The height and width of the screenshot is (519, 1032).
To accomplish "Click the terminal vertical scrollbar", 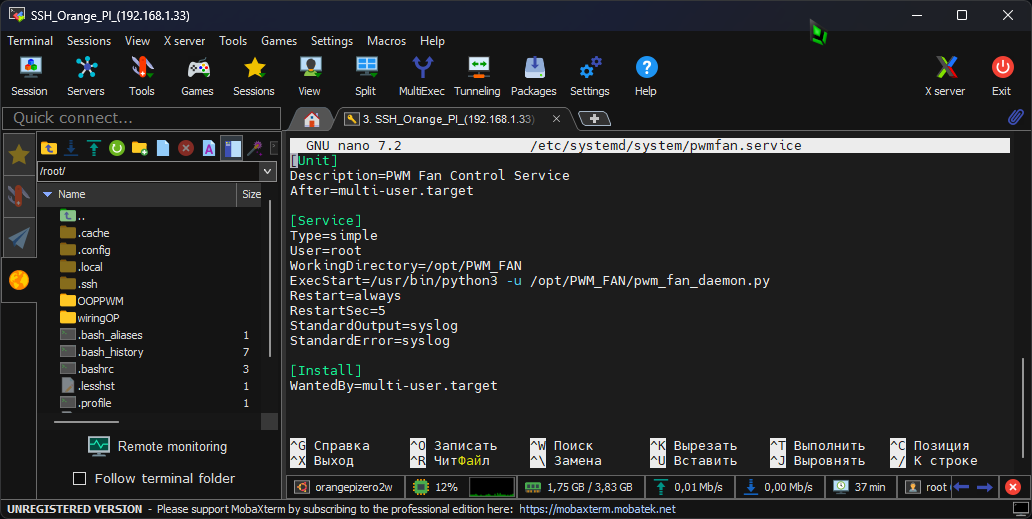I will click(x=1022, y=406).
